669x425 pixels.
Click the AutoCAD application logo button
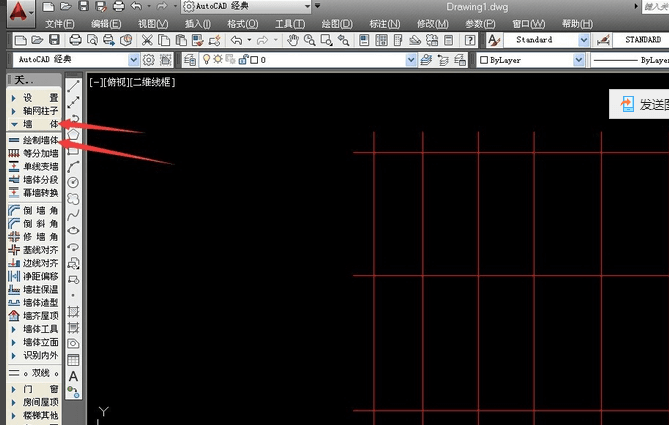19,12
